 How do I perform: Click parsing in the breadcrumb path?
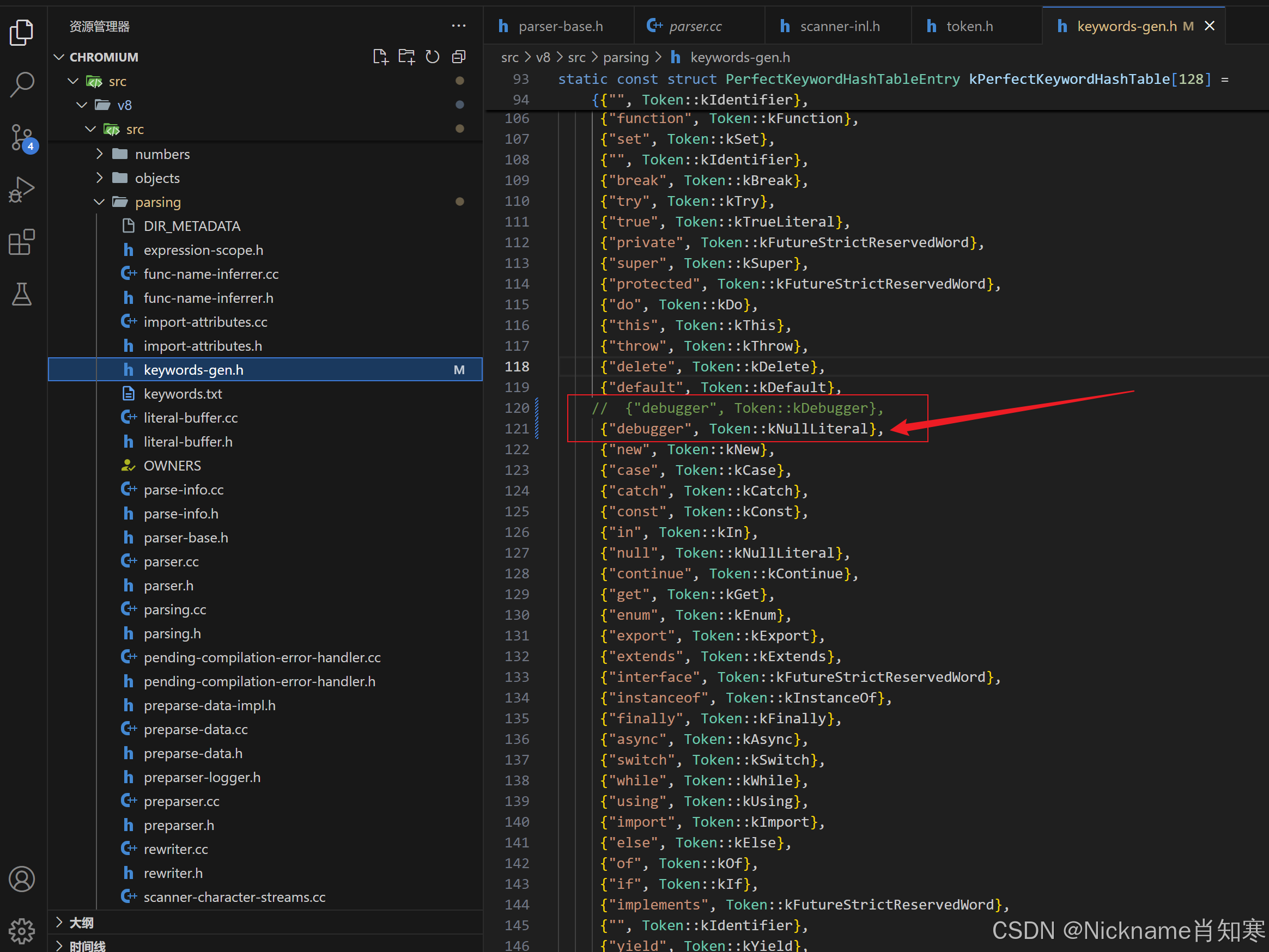pyautogui.click(x=626, y=57)
